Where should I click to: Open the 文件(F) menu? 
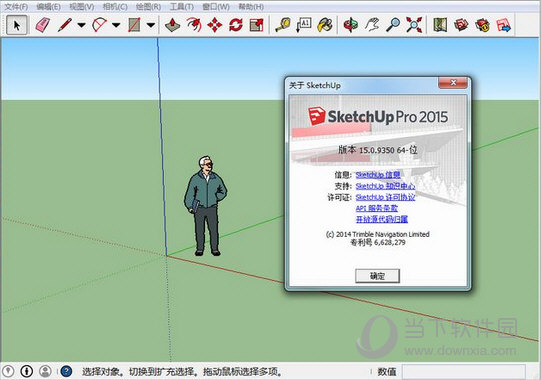pos(16,7)
